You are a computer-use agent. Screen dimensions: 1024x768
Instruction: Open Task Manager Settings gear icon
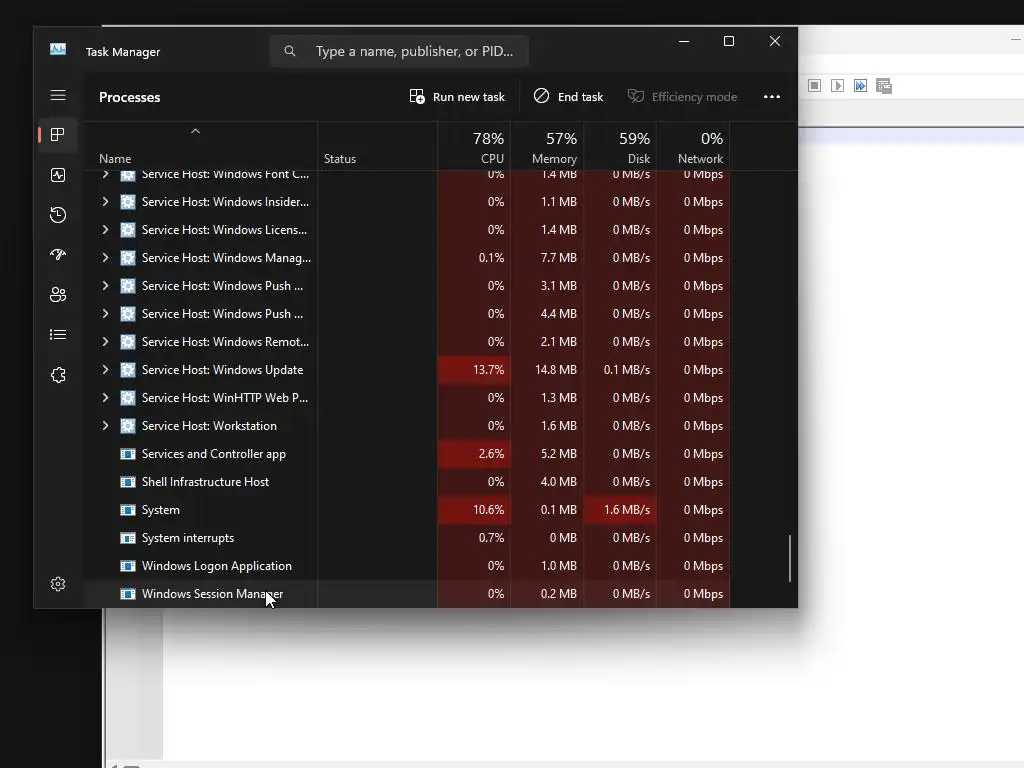click(58, 584)
